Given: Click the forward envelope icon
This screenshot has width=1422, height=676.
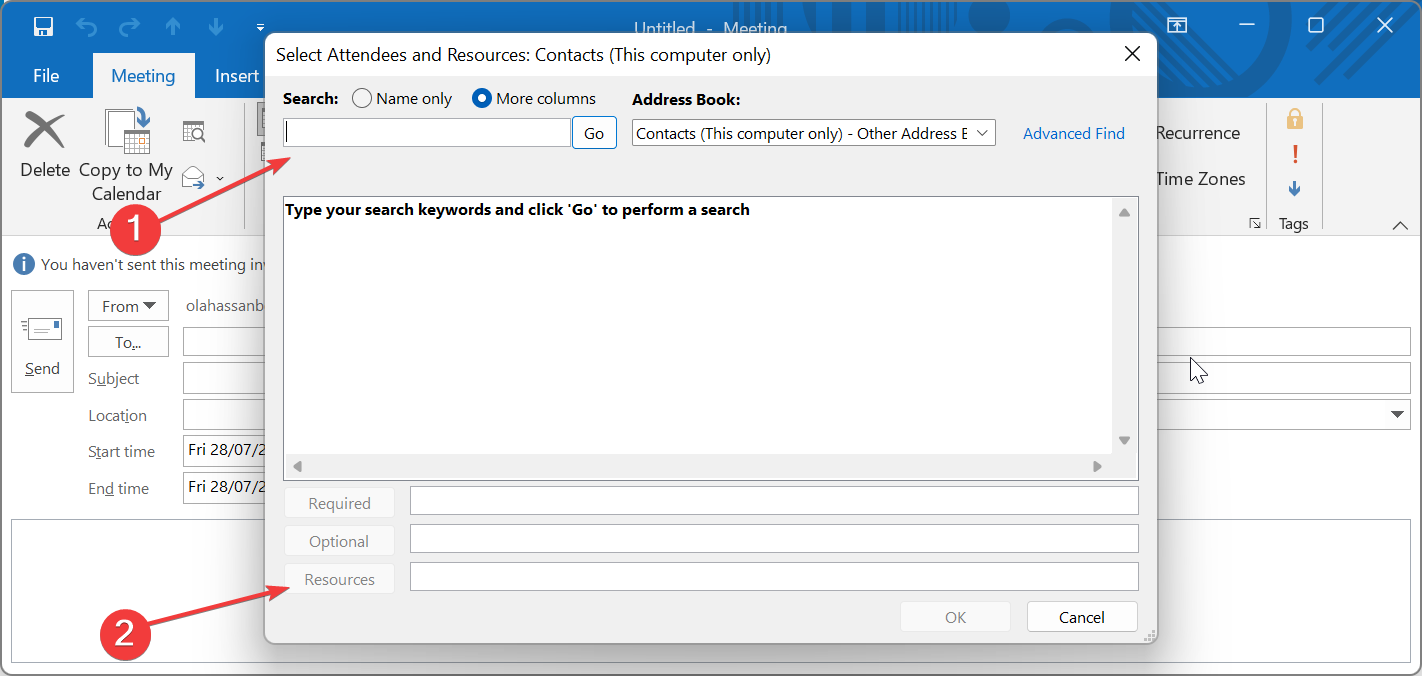Looking at the screenshot, I should (194, 178).
